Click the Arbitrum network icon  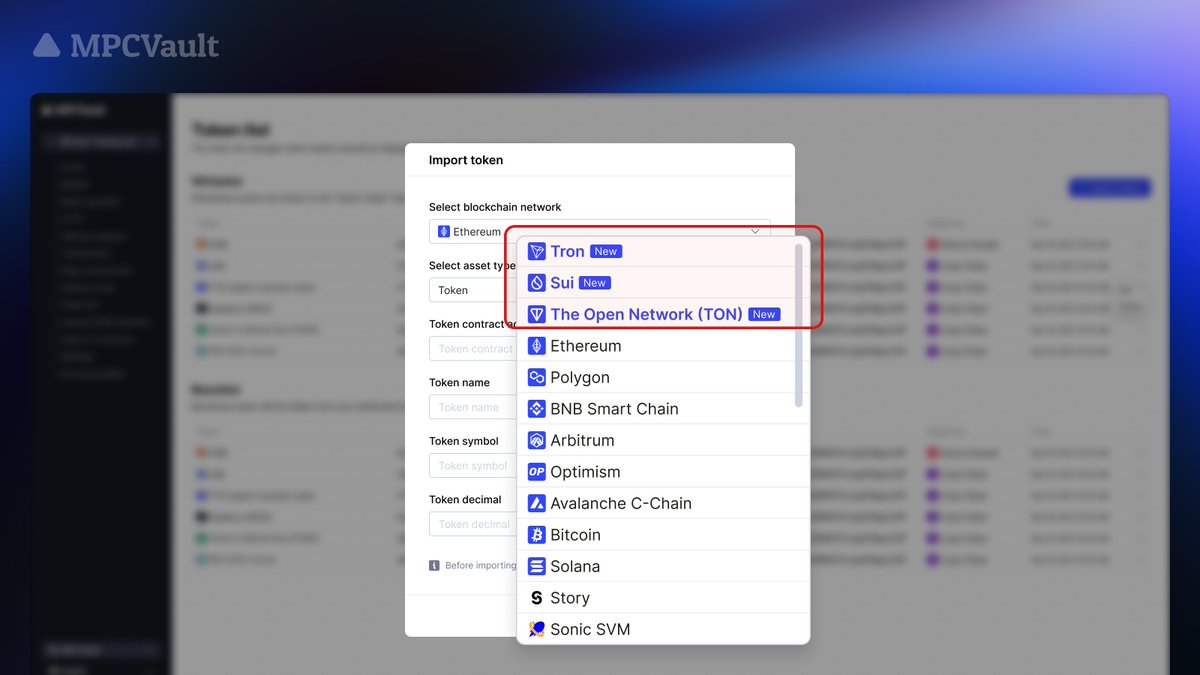point(536,440)
